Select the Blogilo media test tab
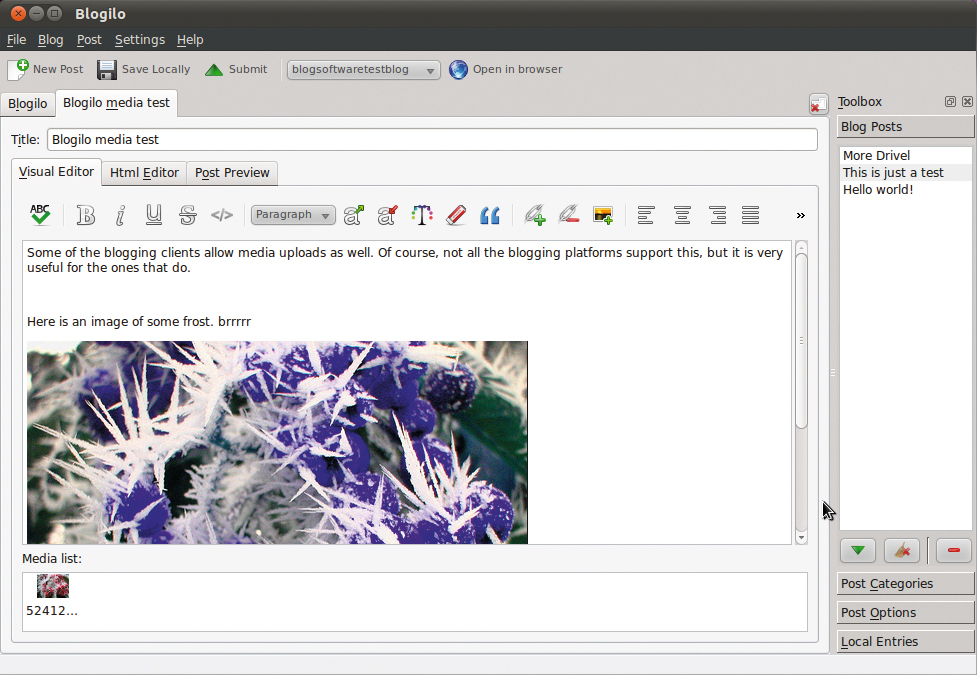The width and height of the screenshot is (977, 675). click(x=117, y=103)
